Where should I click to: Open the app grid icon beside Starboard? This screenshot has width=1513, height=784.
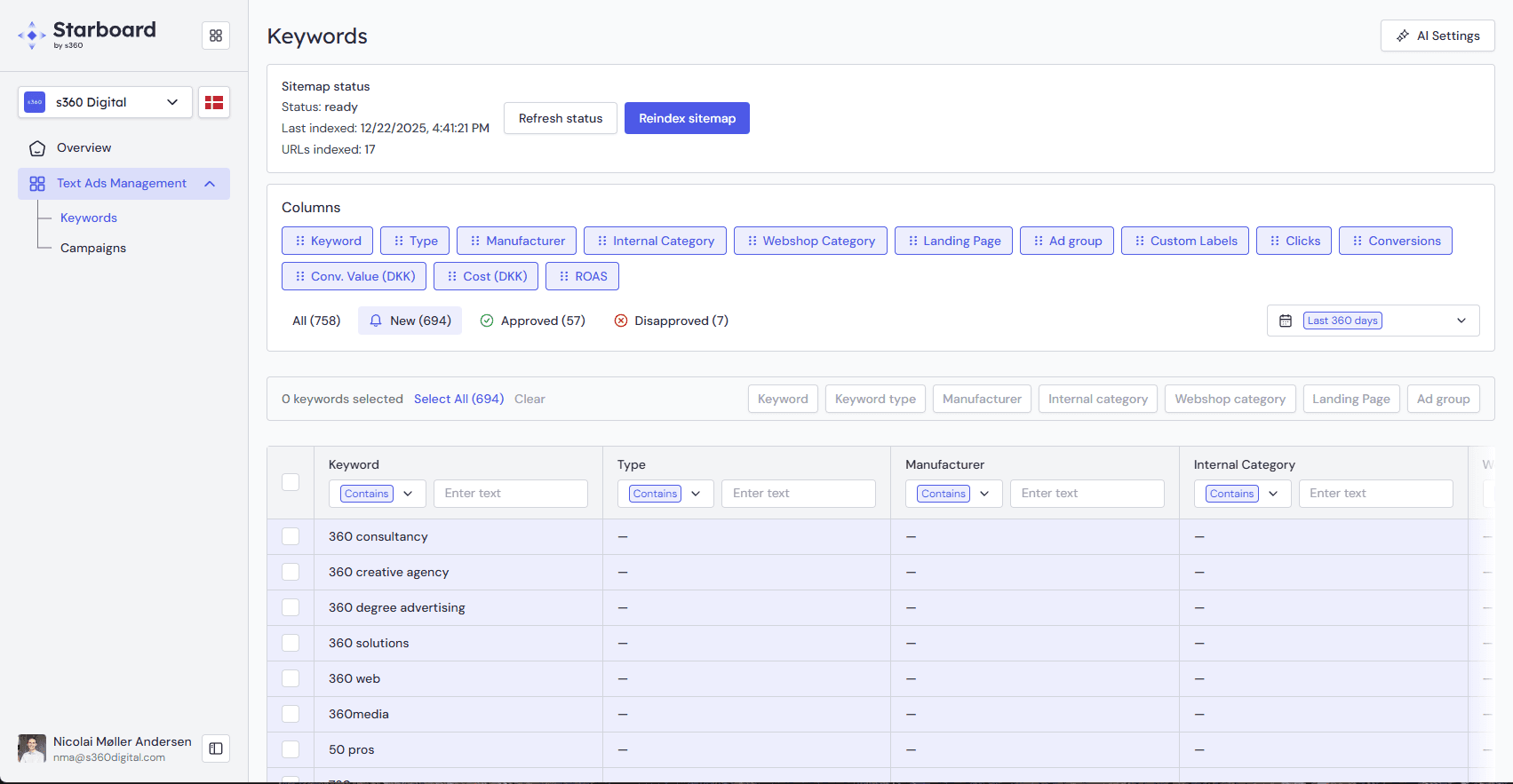tap(216, 36)
